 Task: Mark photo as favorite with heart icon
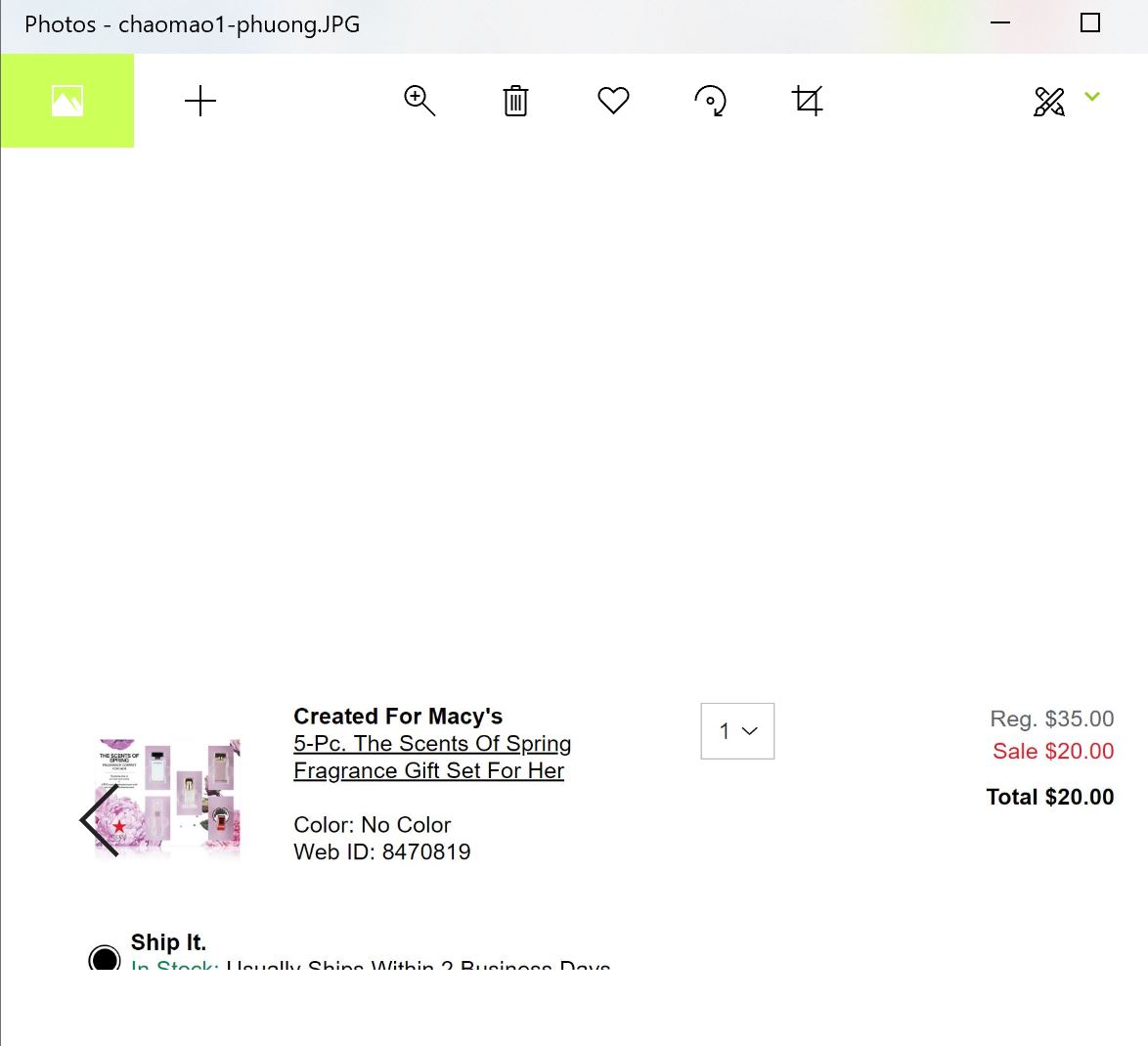click(x=613, y=101)
